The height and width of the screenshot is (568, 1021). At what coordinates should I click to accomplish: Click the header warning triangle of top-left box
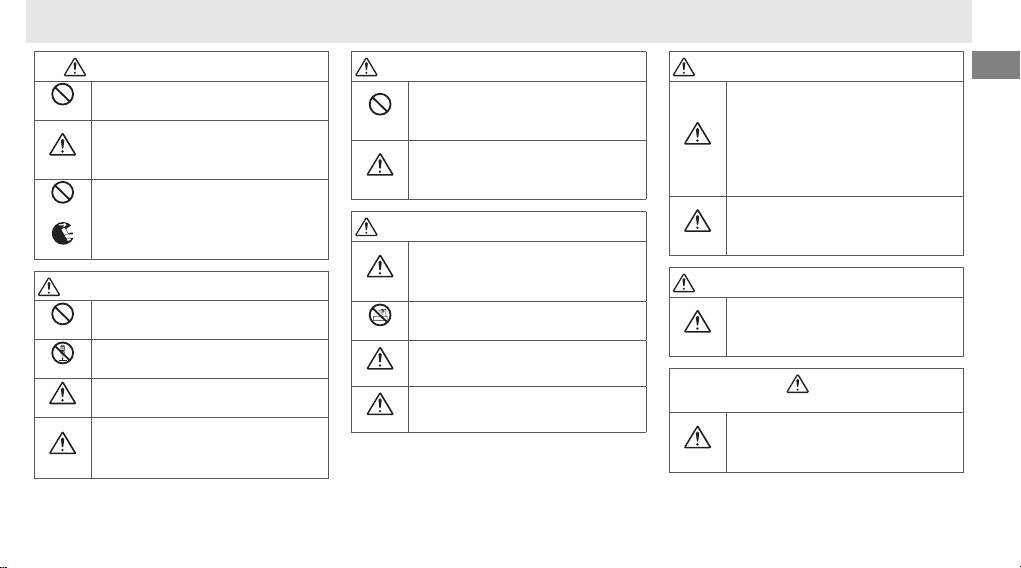tap(76, 66)
